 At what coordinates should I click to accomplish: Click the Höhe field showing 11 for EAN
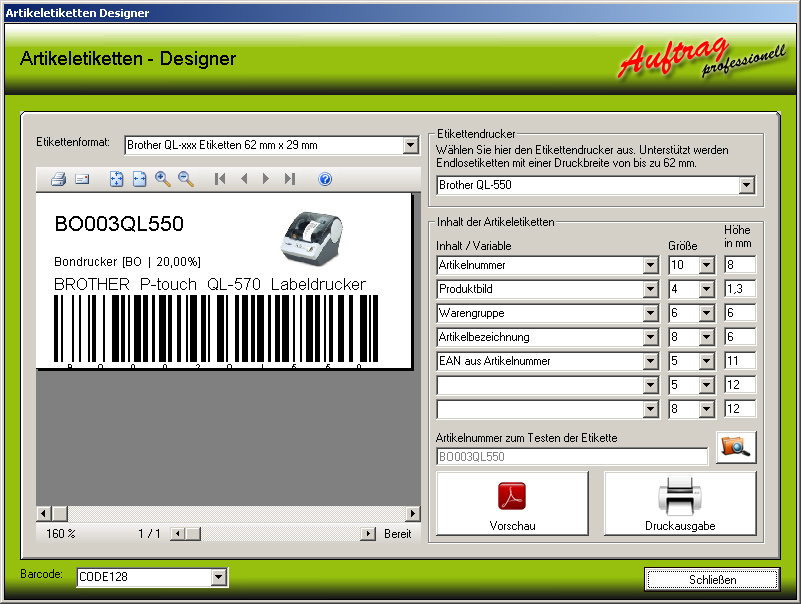(740, 361)
